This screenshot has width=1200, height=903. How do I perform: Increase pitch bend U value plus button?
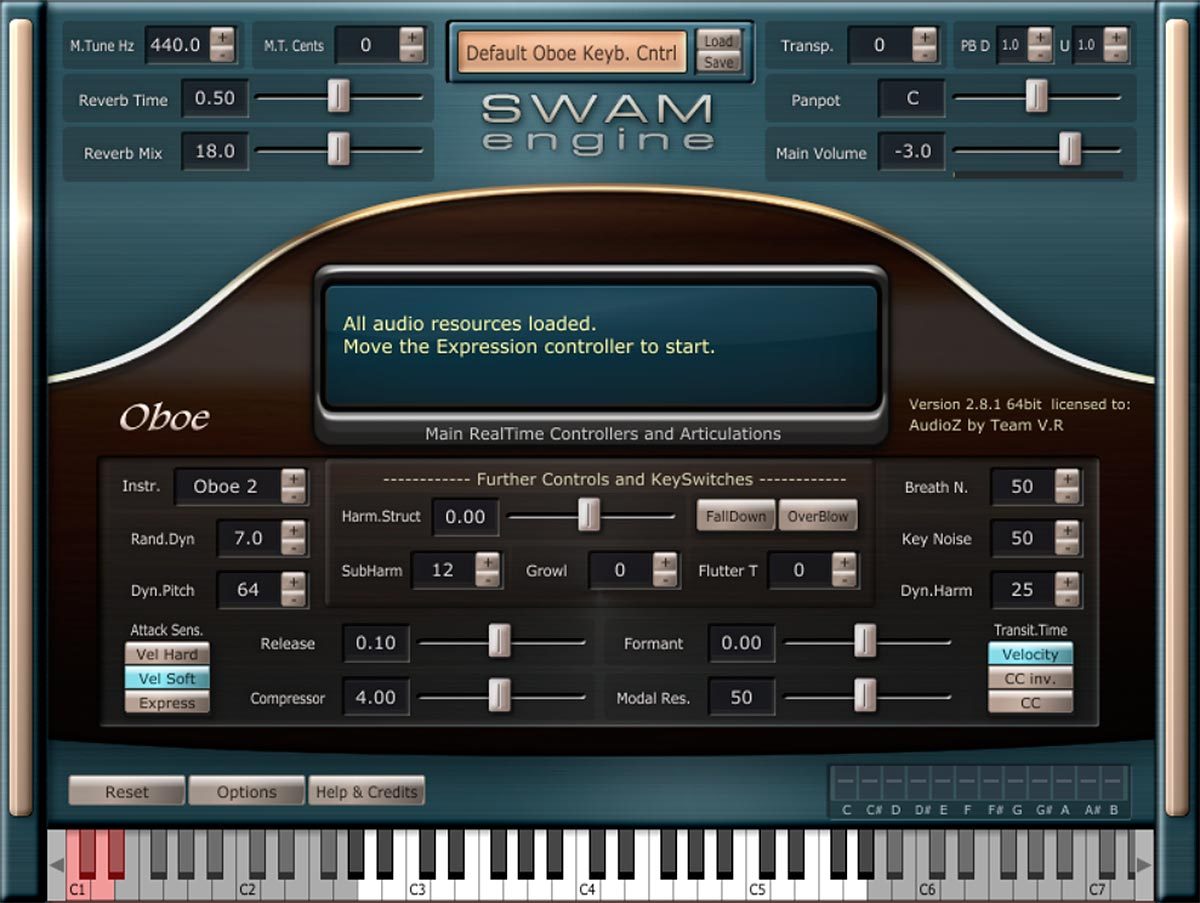click(1116, 36)
